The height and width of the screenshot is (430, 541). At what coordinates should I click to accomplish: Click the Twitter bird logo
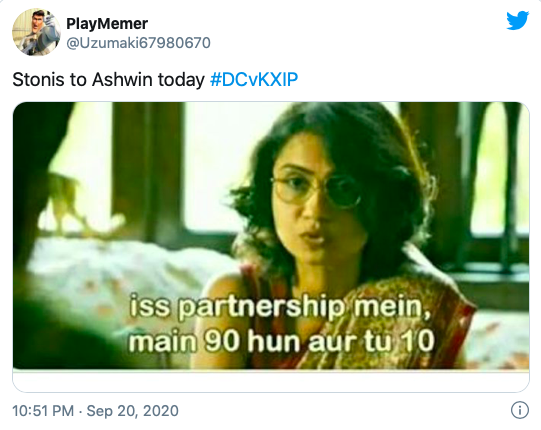[x=518, y=20]
